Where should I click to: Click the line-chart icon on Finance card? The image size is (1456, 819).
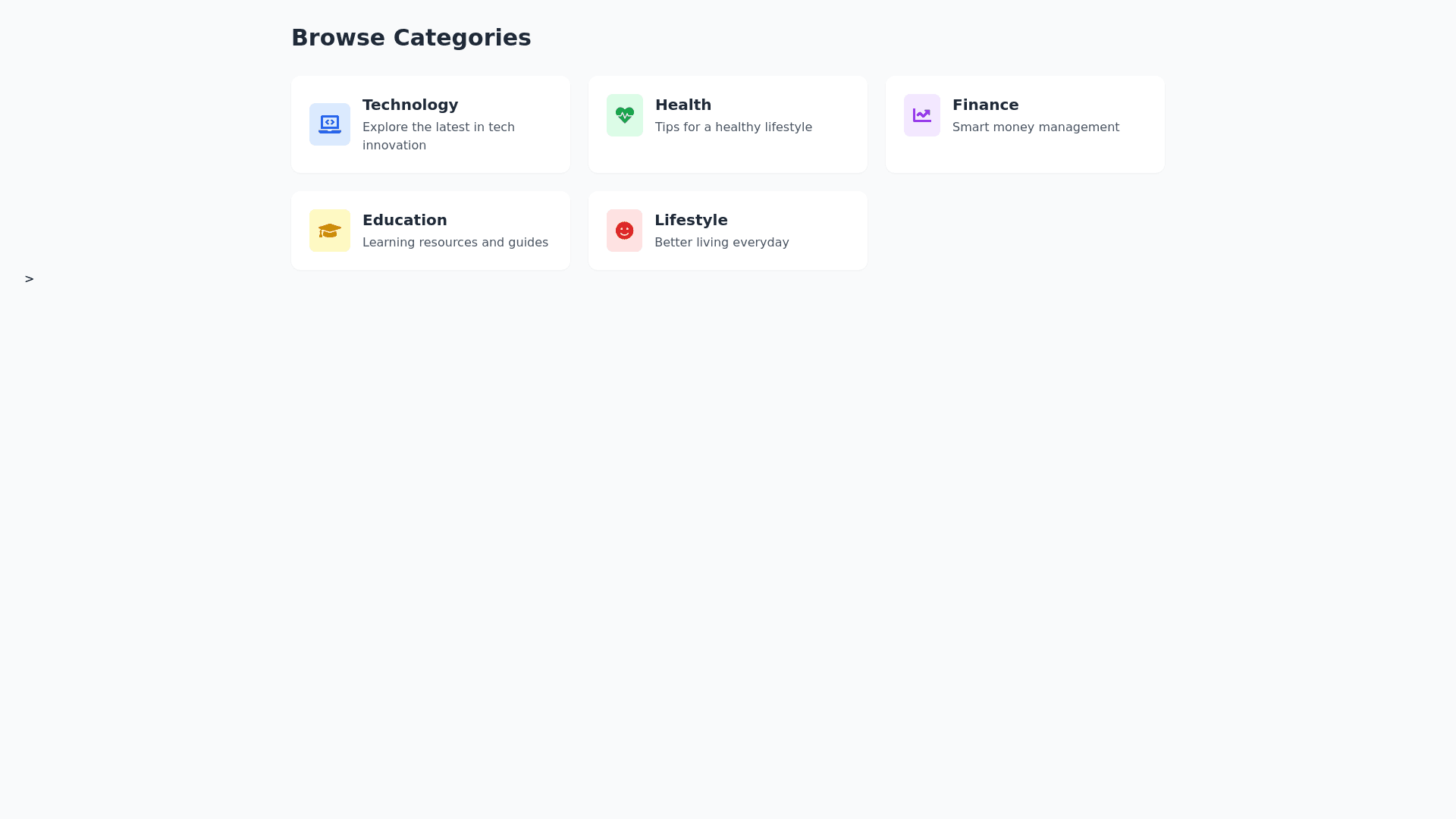[x=921, y=115]
